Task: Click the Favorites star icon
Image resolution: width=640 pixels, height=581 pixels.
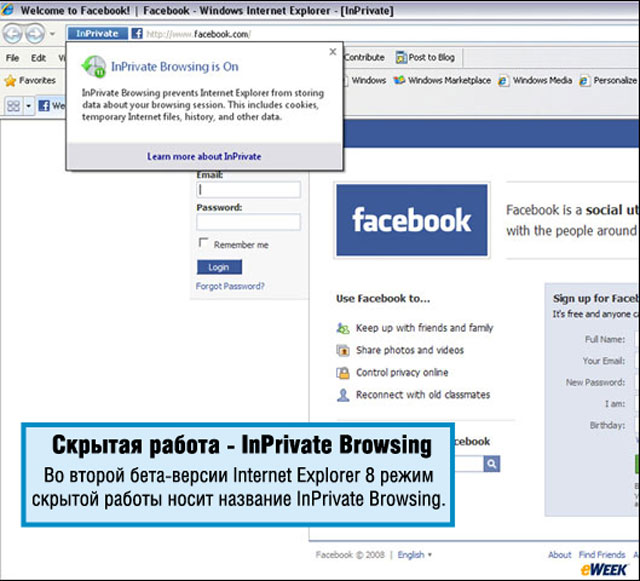Action: (10, 80)
